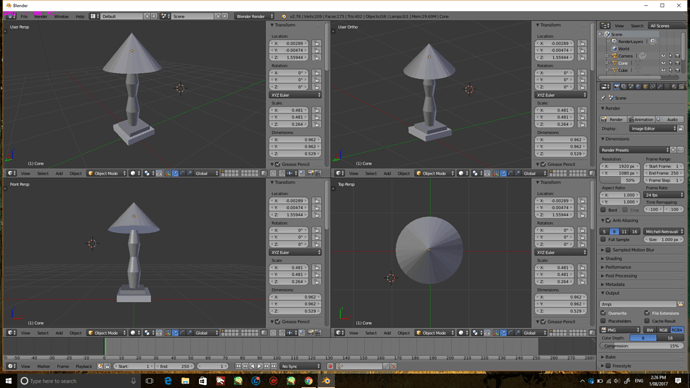This screenshot has height=388, width=690.
Task: Open the timeline Marker menu
Action: tap(44, 366)
